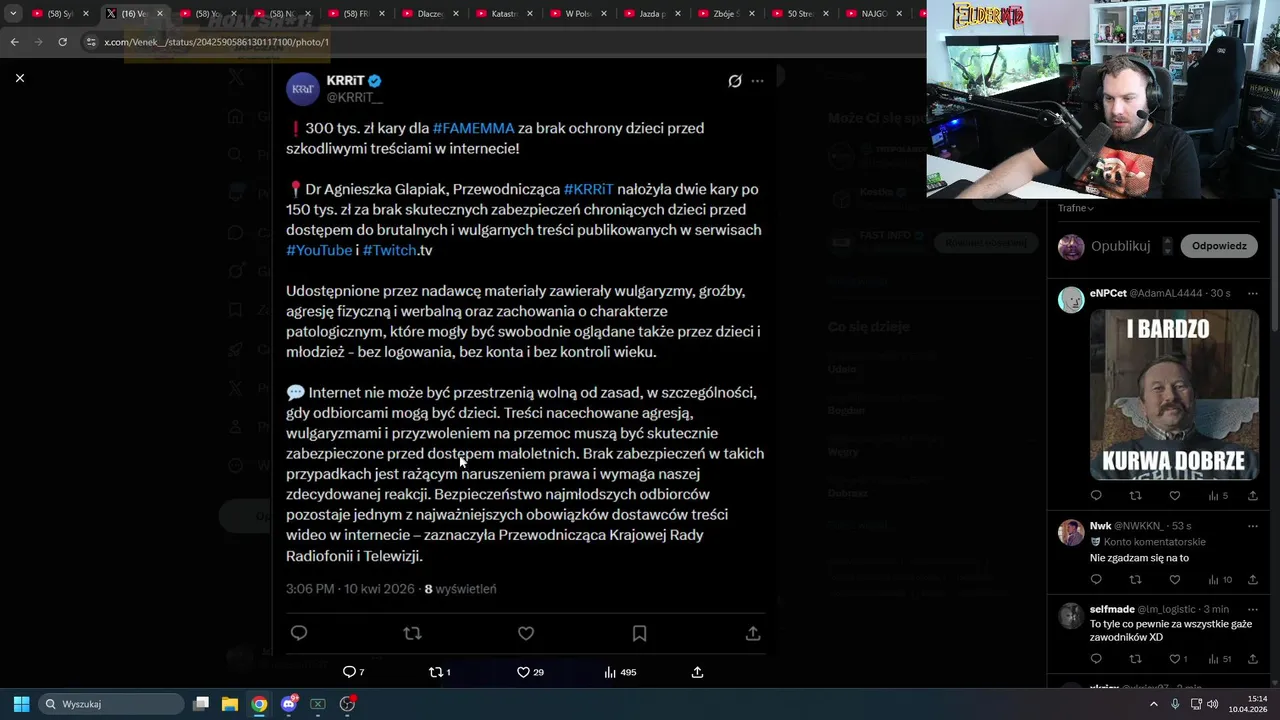The height and width of the screenshot is (720, 1280).
Task: Switch to the '50 Stref' YouTube tab
Action: coord(800,14)
